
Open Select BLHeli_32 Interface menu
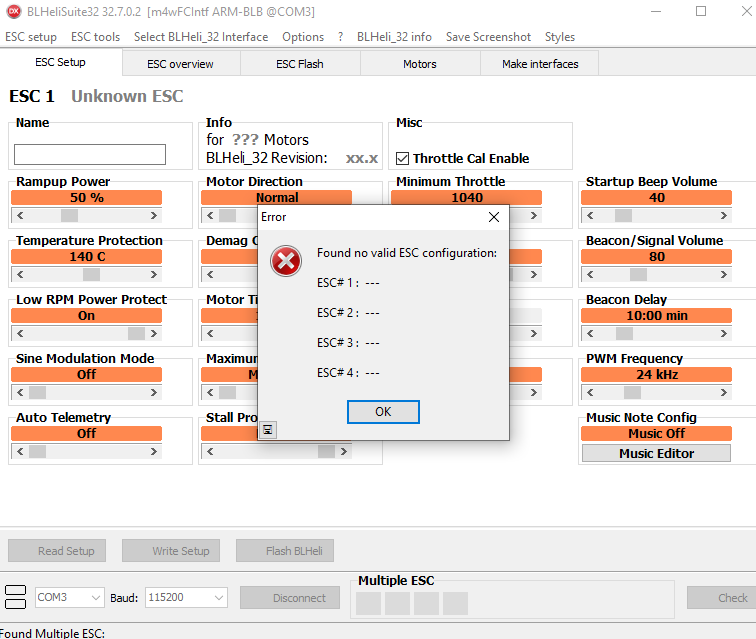coord(201,37)
